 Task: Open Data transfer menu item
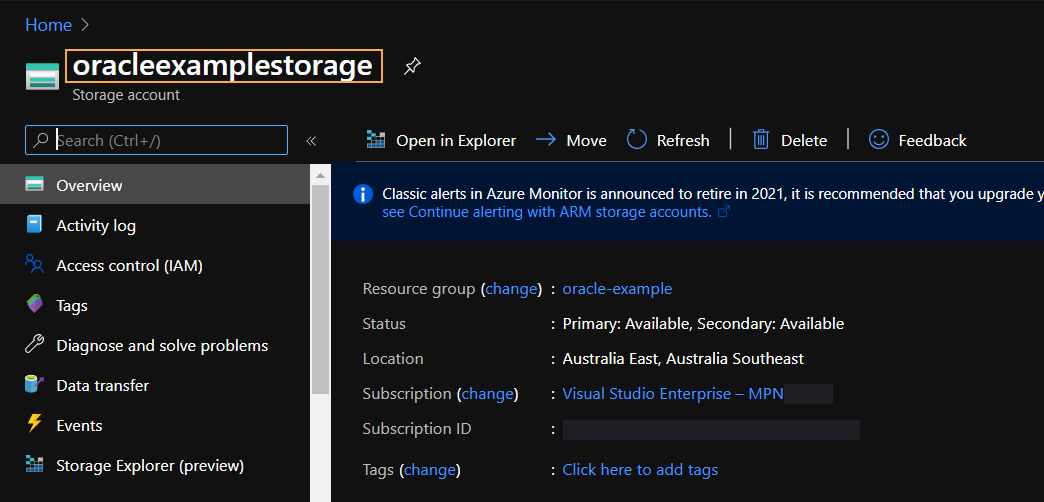[x=154, y=385]
